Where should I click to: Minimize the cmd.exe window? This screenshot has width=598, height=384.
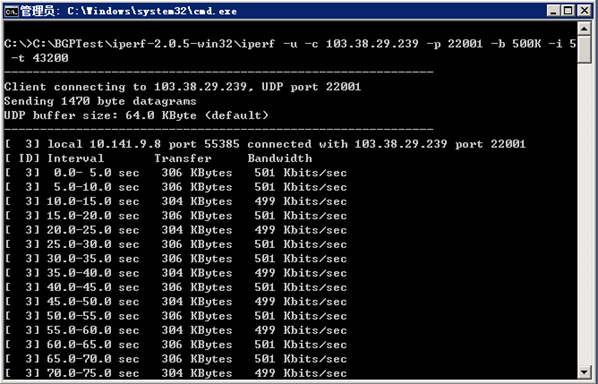coord(553,11)
